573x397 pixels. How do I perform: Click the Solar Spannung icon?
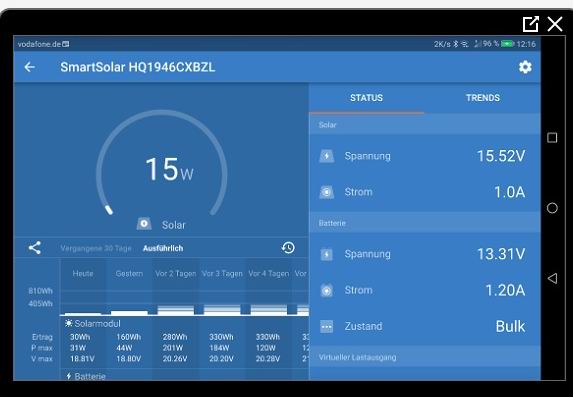(x=326, y=156)
